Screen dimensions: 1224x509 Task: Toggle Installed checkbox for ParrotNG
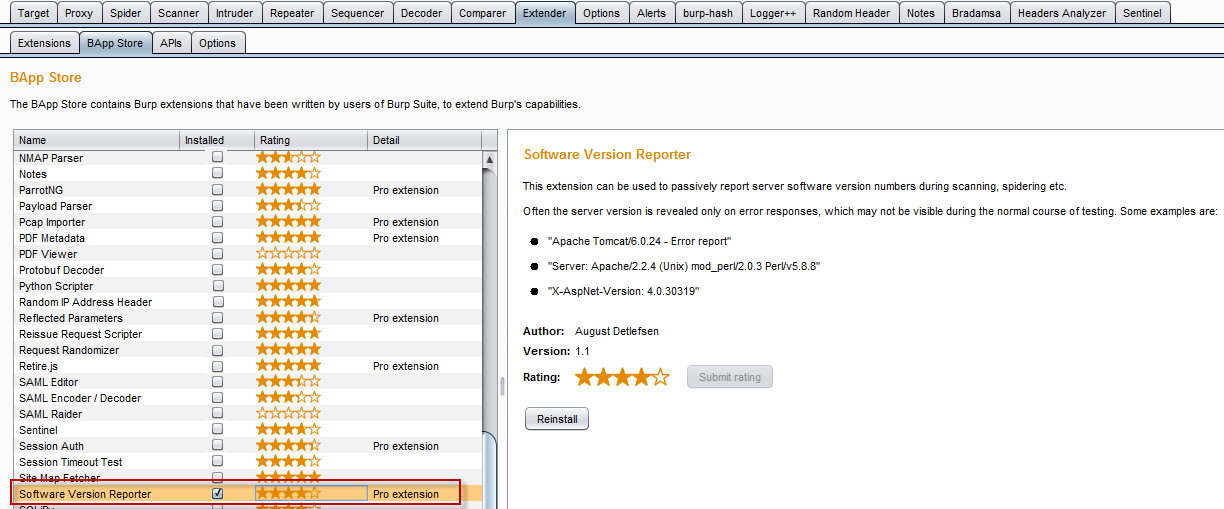[217, 189]
